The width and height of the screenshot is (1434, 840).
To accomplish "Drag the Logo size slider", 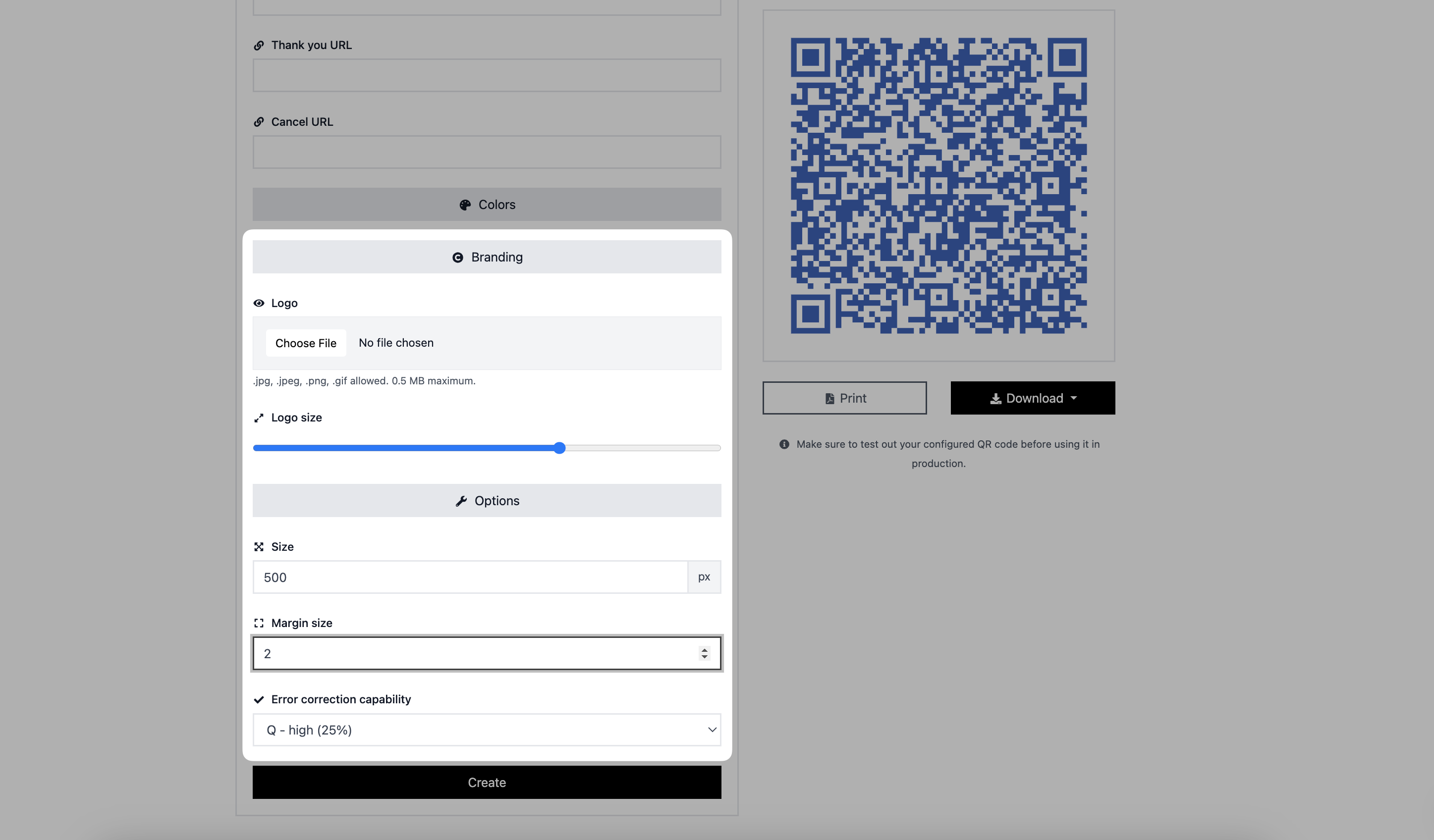I will [x=558, y=448].
